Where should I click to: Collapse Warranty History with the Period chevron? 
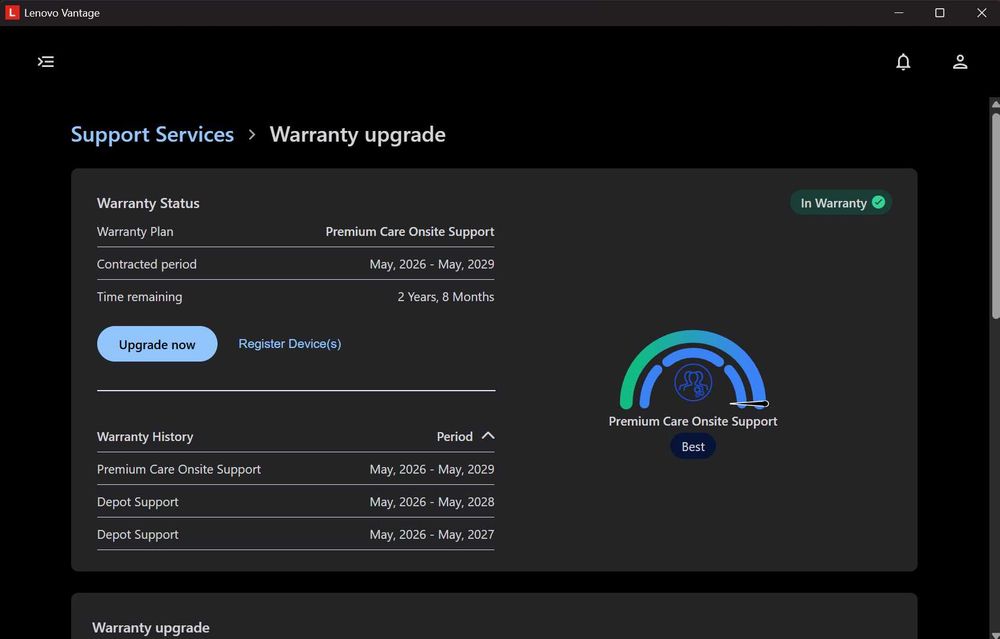tap(488, 436)
